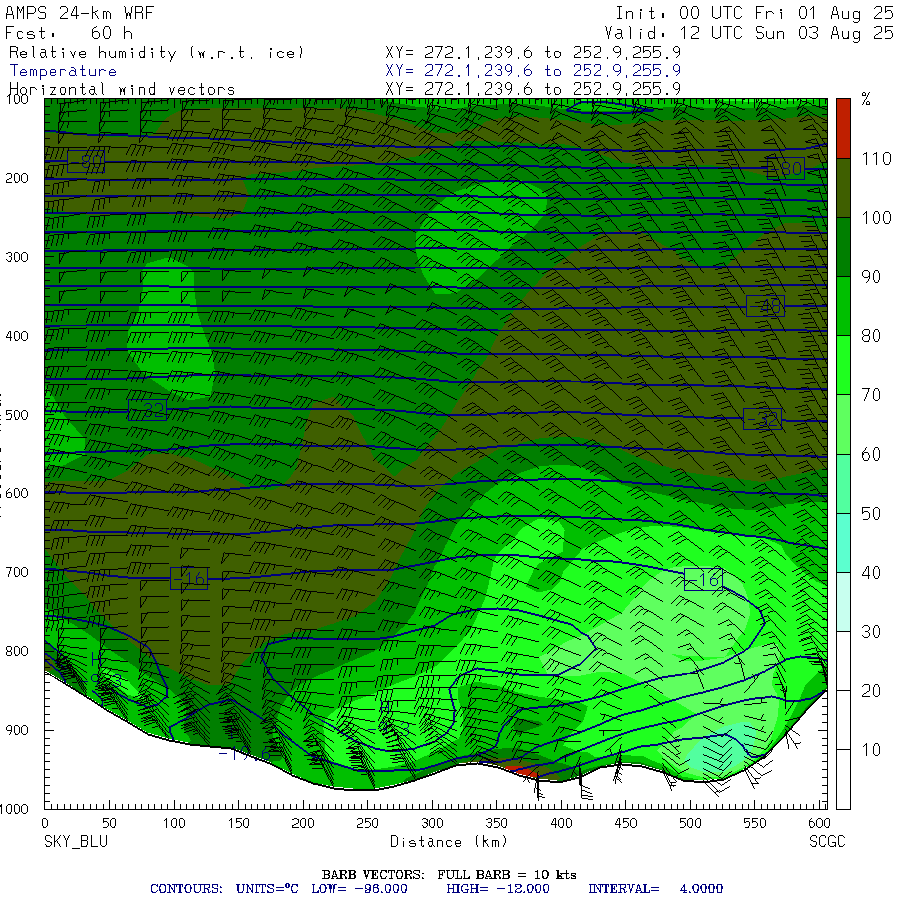
Task: Click the -32 contour label on the left side
Action: pyautogui.click(x=148, y=410)
